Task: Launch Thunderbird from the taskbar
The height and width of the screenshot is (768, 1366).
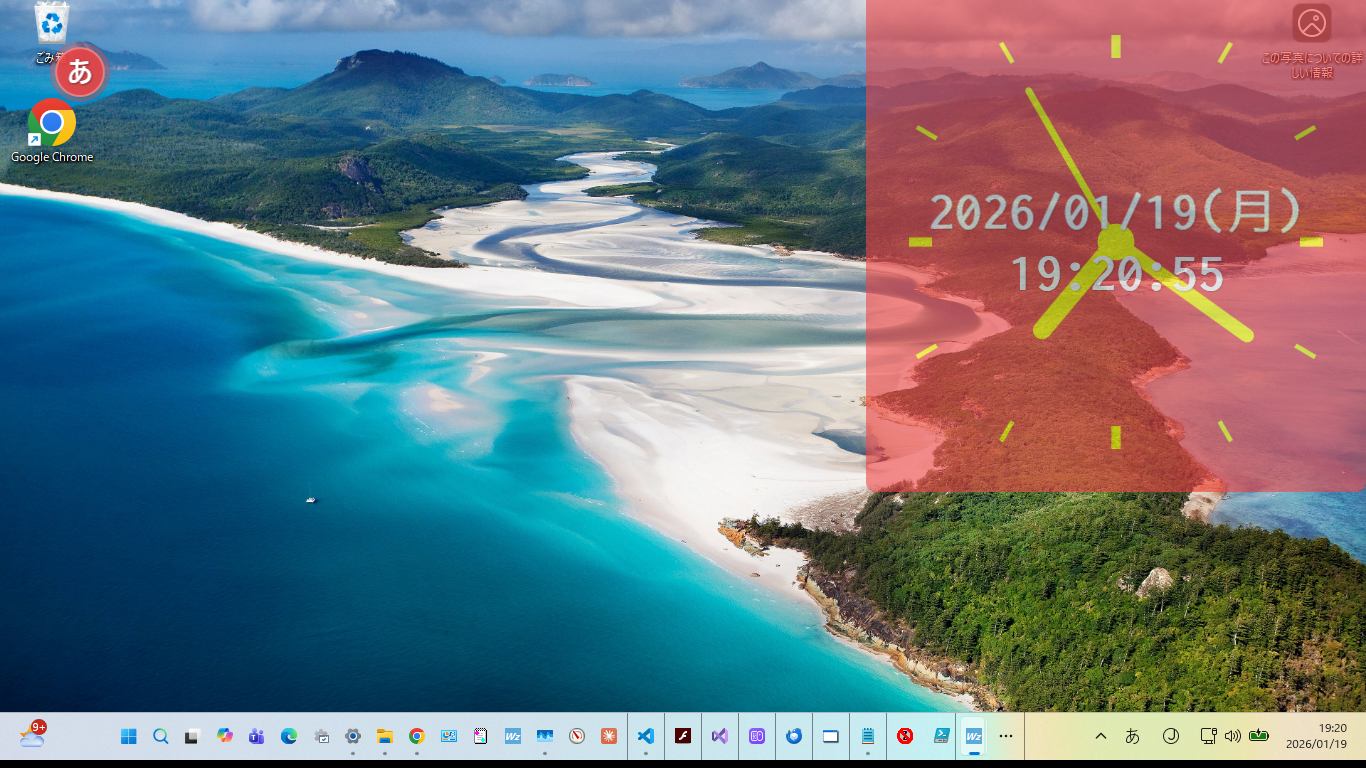Action: coord(793,736)
